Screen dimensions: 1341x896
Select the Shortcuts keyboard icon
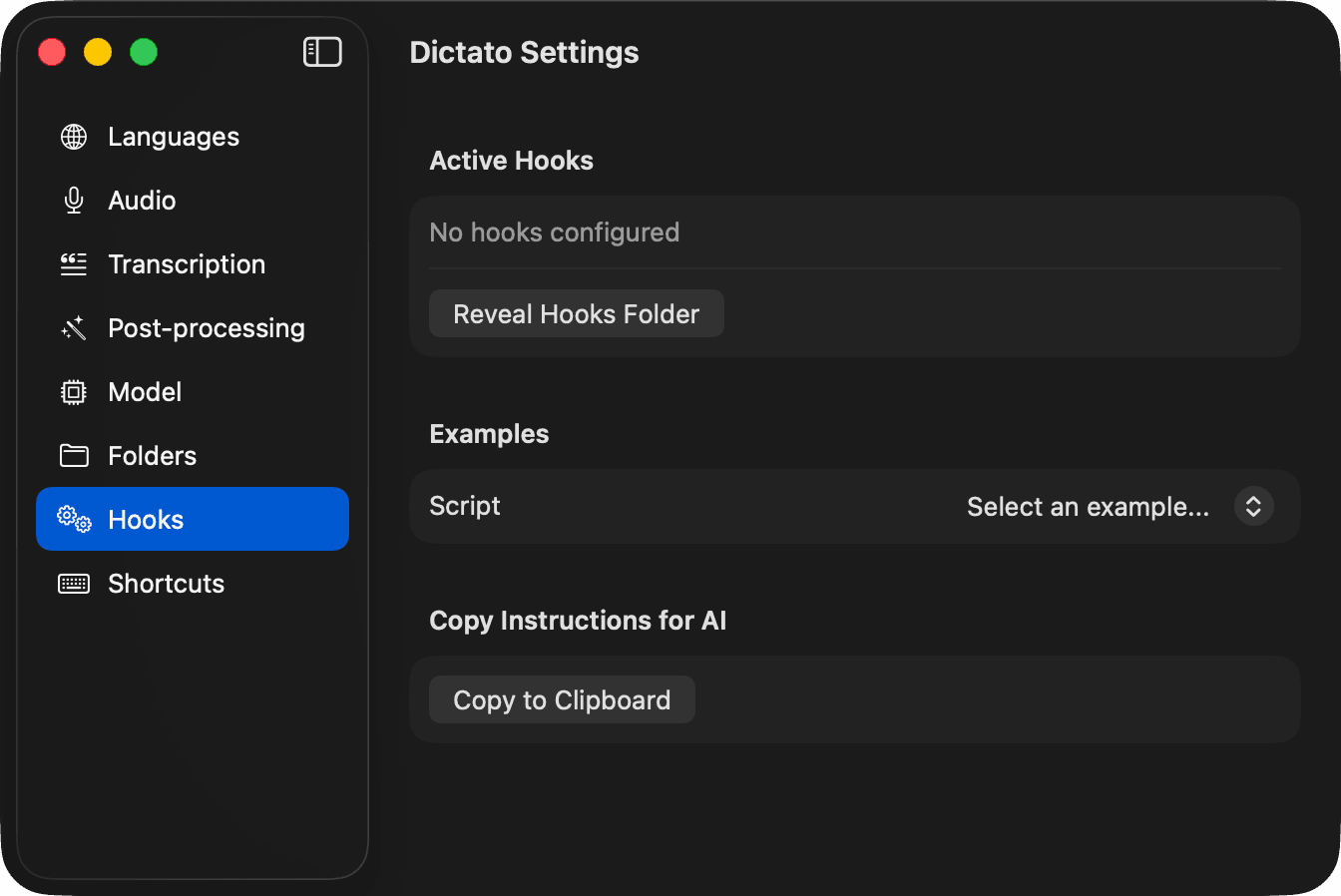point(73,583)
